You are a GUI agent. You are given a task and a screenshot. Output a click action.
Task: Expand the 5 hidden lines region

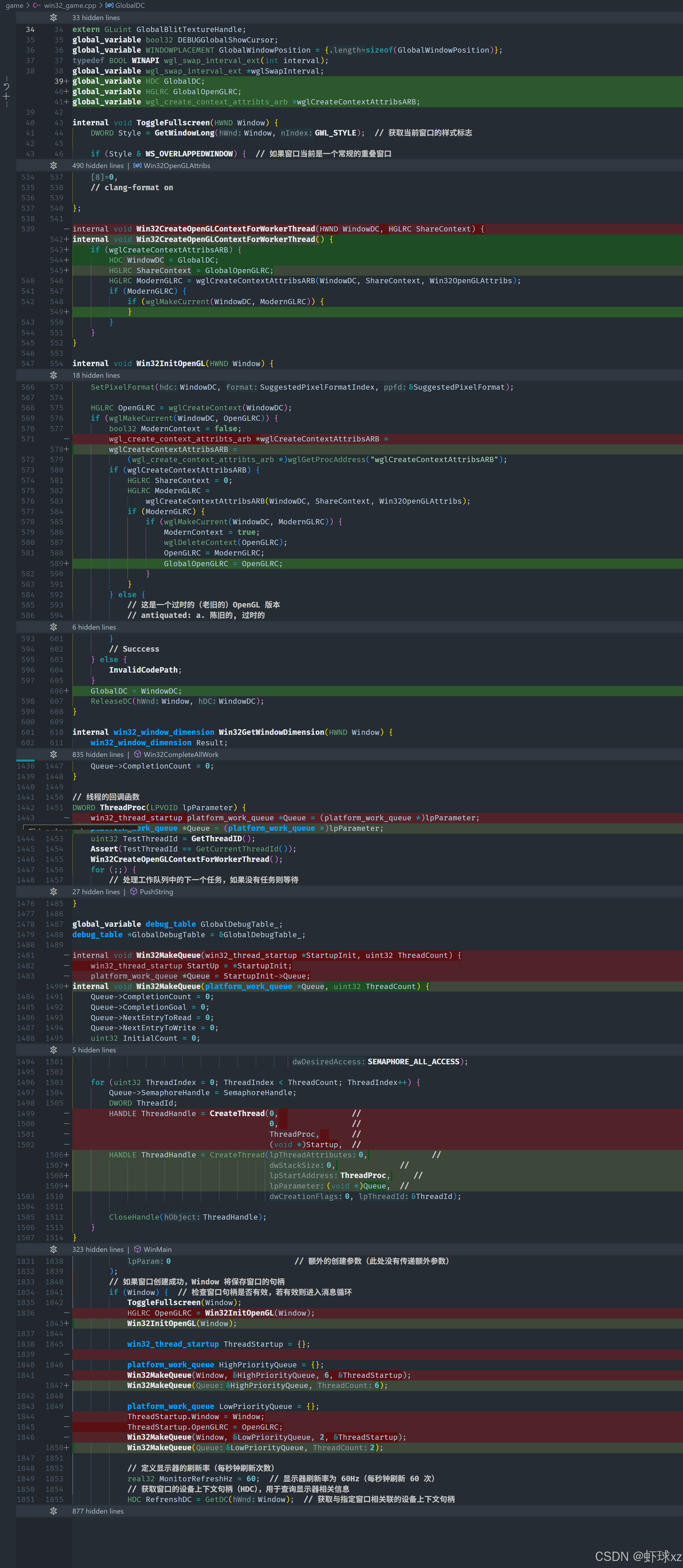click(54, 1050)
